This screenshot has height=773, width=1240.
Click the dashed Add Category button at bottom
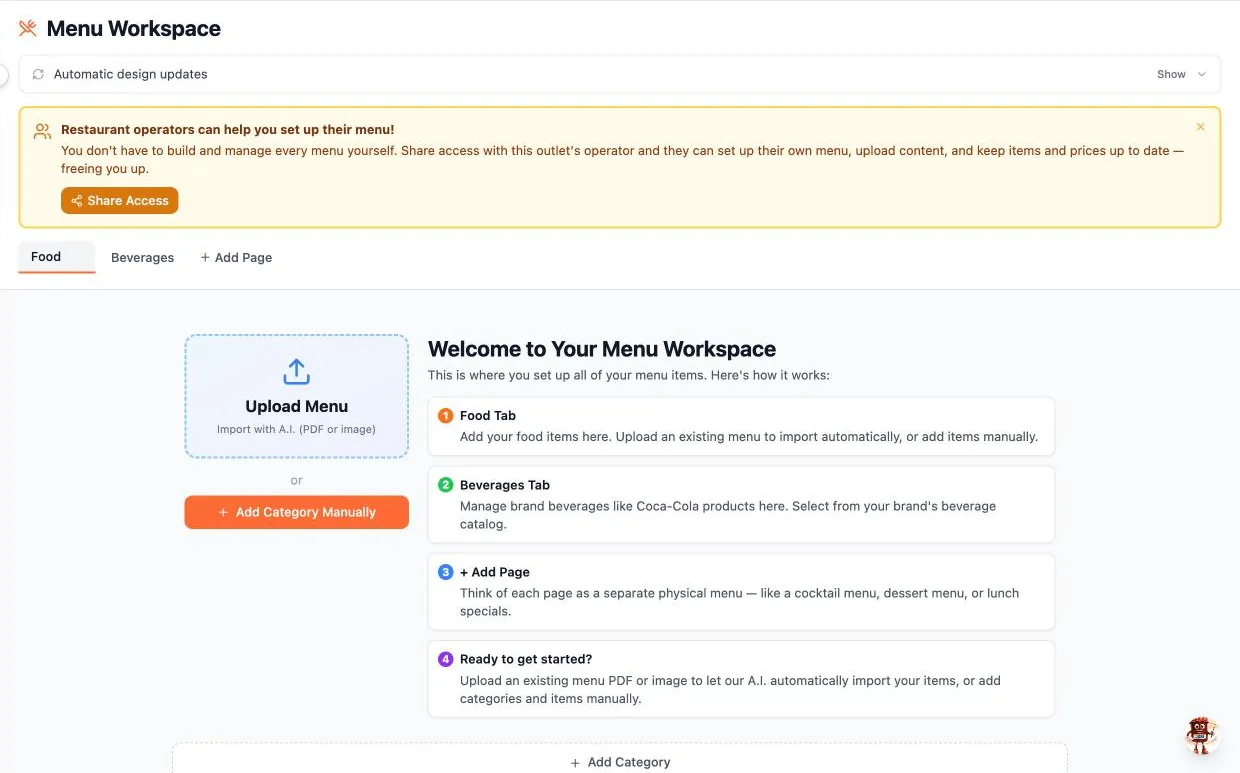coord(620,760)
